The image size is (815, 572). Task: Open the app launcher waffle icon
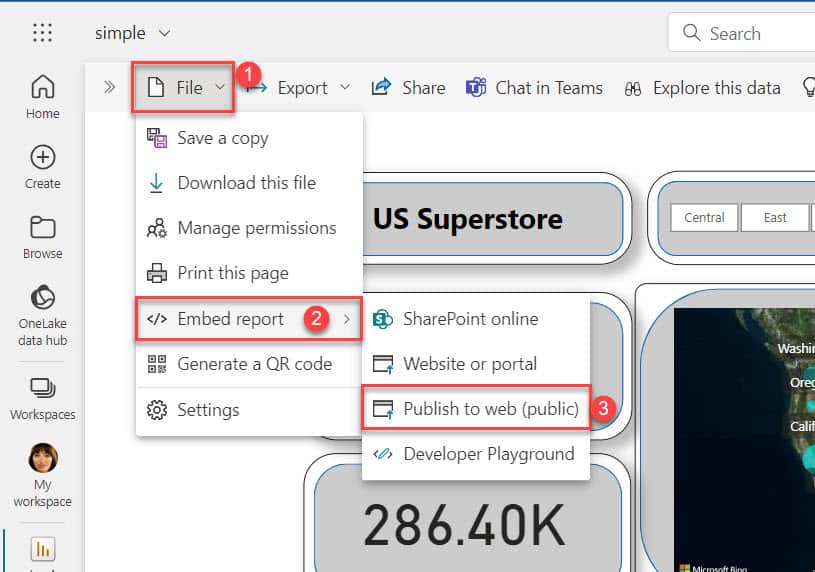click(42, 33)
